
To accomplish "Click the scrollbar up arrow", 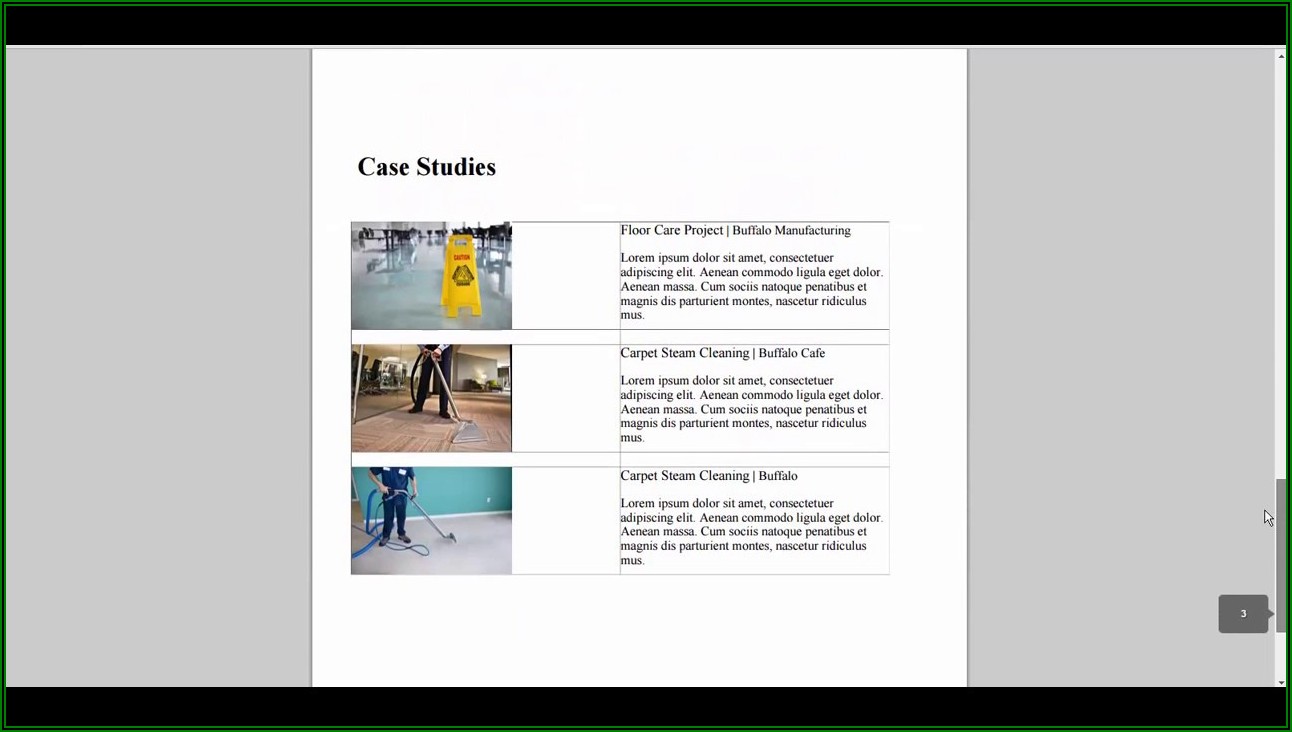I will (1281, 56).
